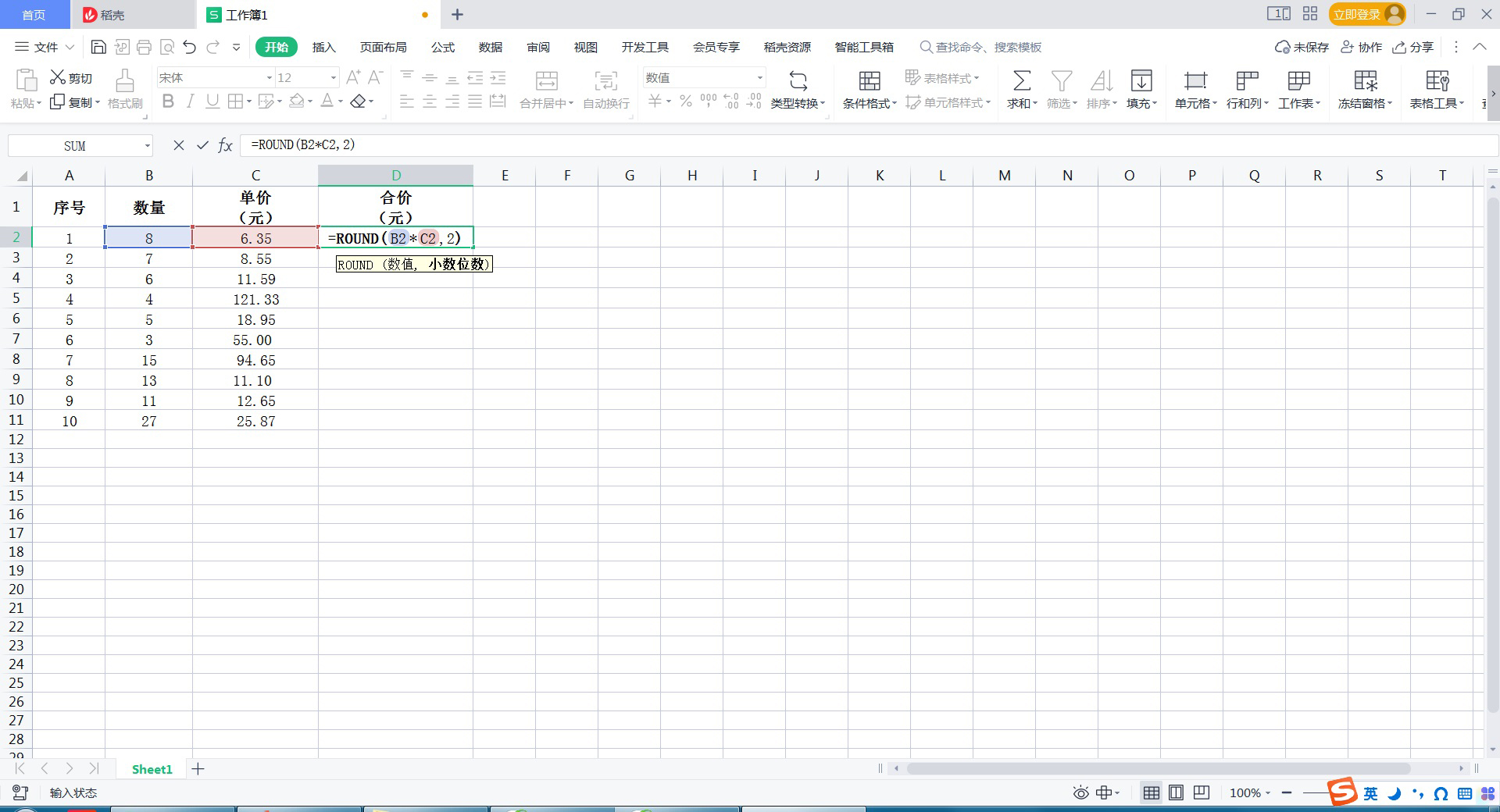Click the Undo arrow icon
This screenshot has height=812, width=1500.
click(x=189, y=47)
